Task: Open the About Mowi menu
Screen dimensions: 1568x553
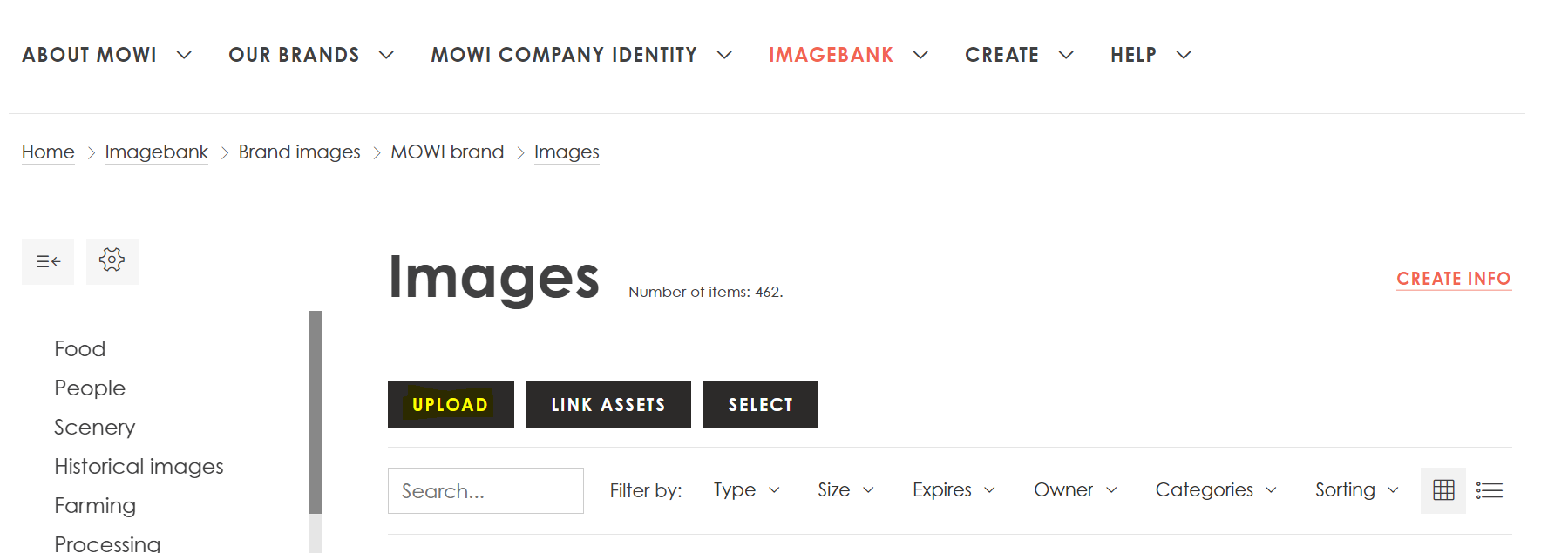Action: point(90,55)
